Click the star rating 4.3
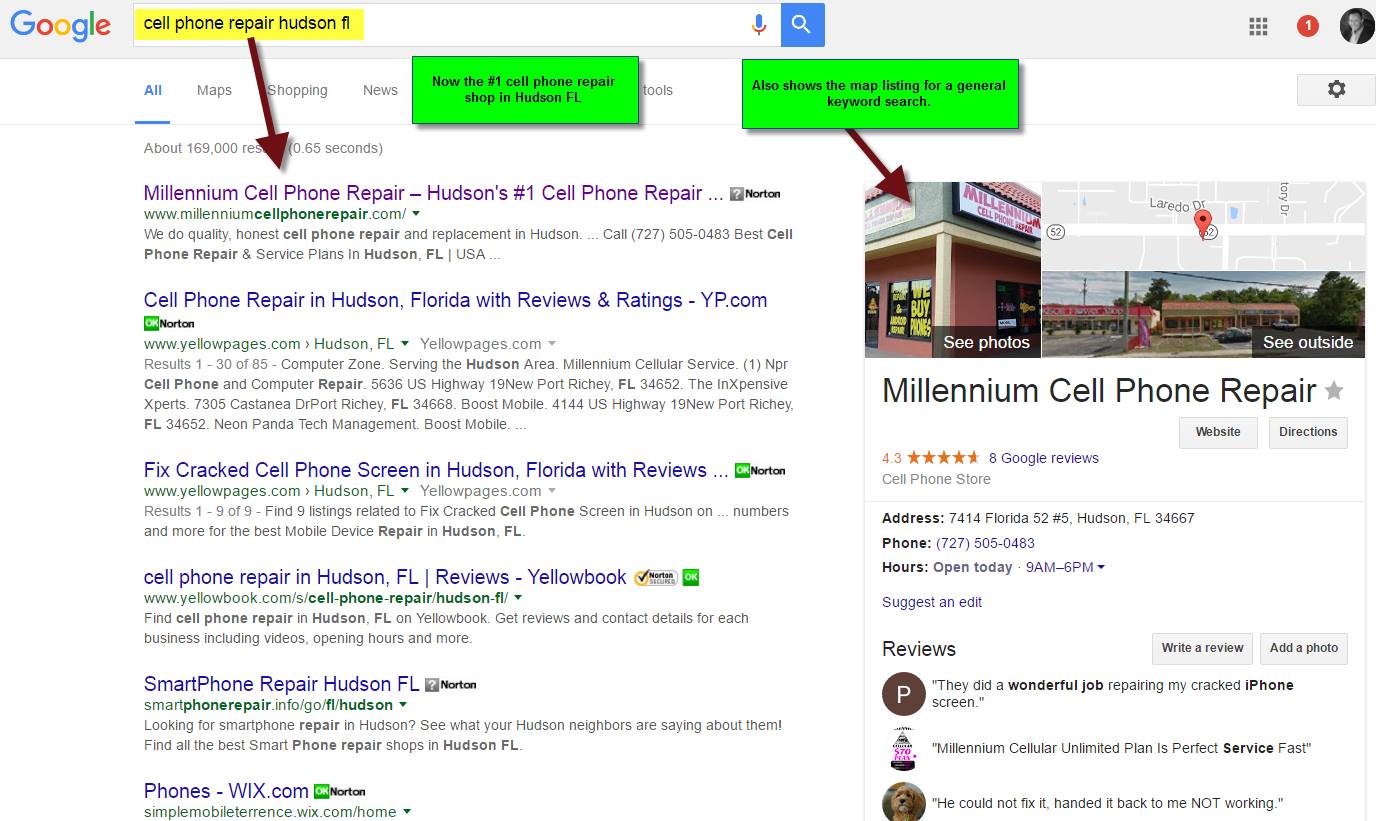This screenshot has height=821, width=1376. coord(943,458)
